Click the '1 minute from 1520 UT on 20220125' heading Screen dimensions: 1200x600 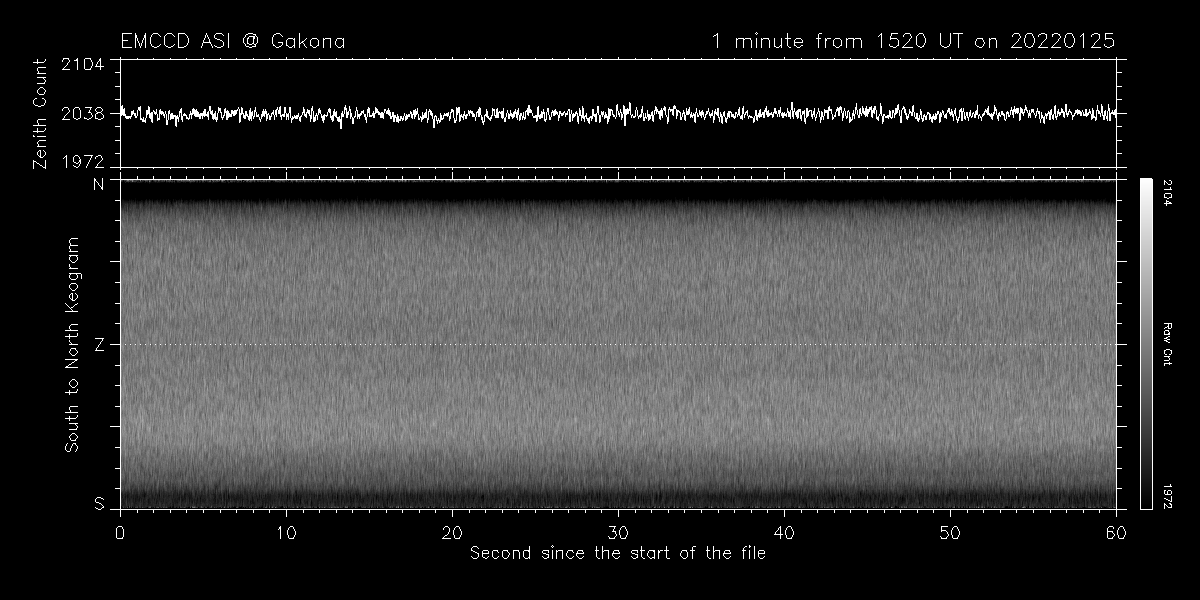coord(913,42)
